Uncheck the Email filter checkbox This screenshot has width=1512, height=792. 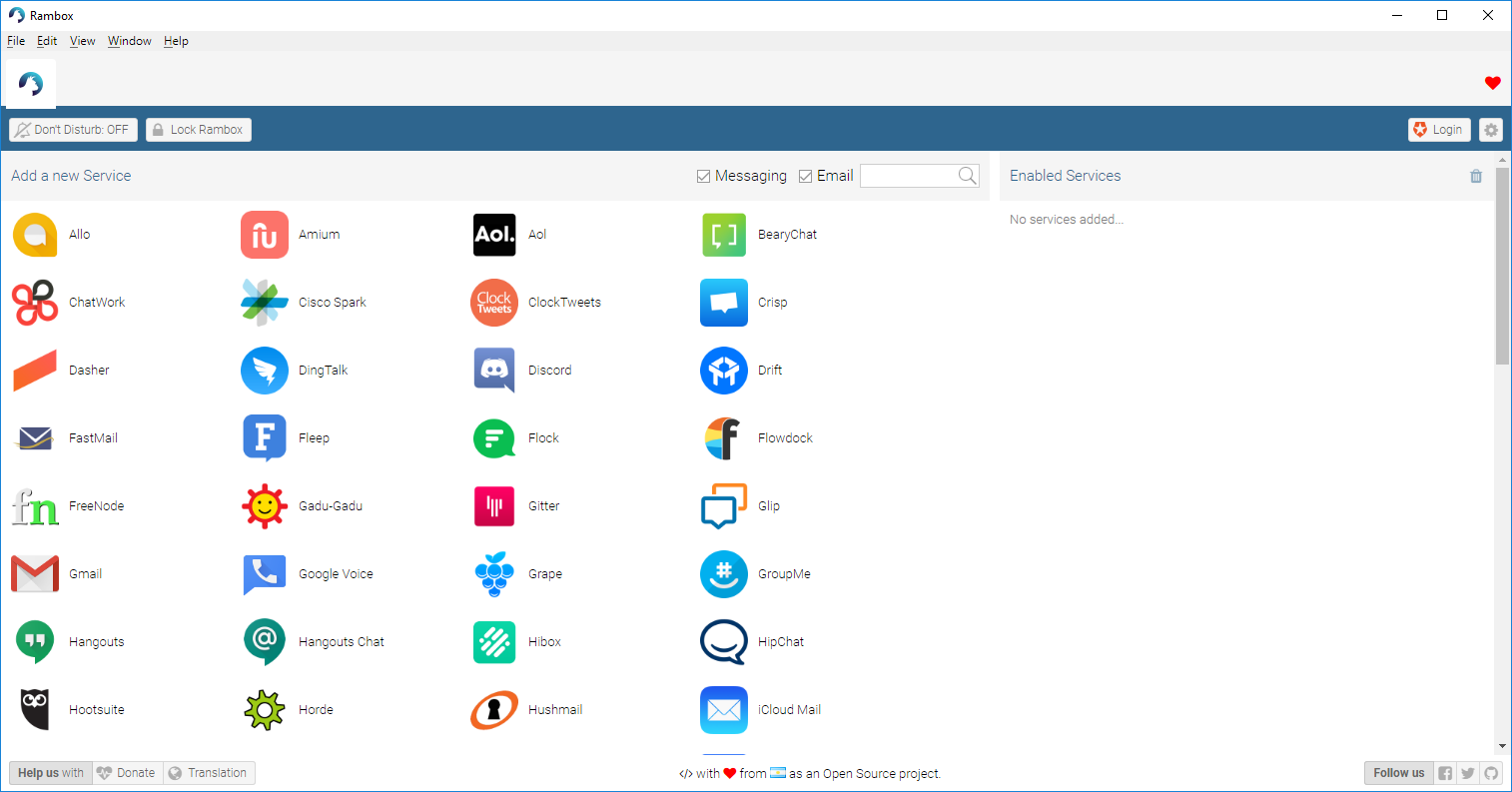coord(806,177)
